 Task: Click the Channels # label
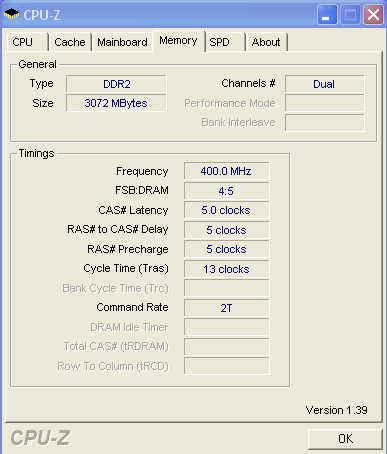pos(248,83)
